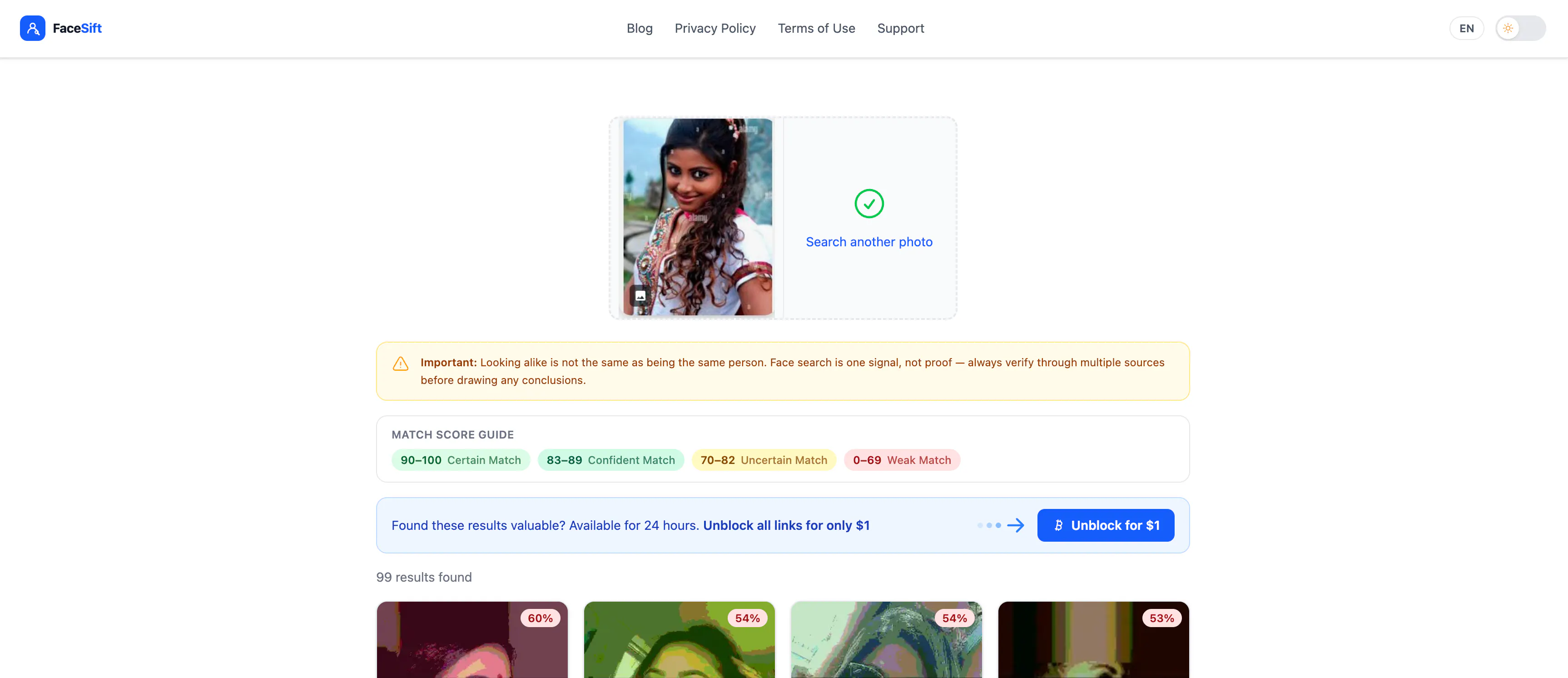Open the 60% match result thumbnail
The width and height of the screenshot is (1568, 678).
(x=472, y=640)
